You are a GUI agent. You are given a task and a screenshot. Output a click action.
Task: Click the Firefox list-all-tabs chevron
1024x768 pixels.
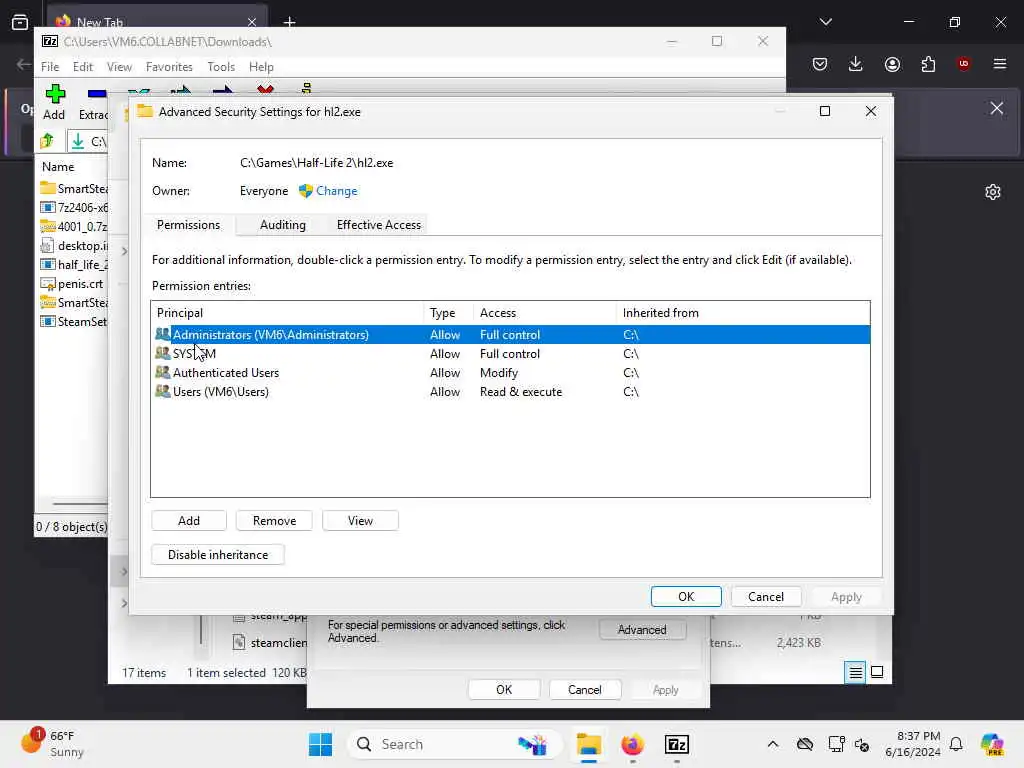[825, 22]
